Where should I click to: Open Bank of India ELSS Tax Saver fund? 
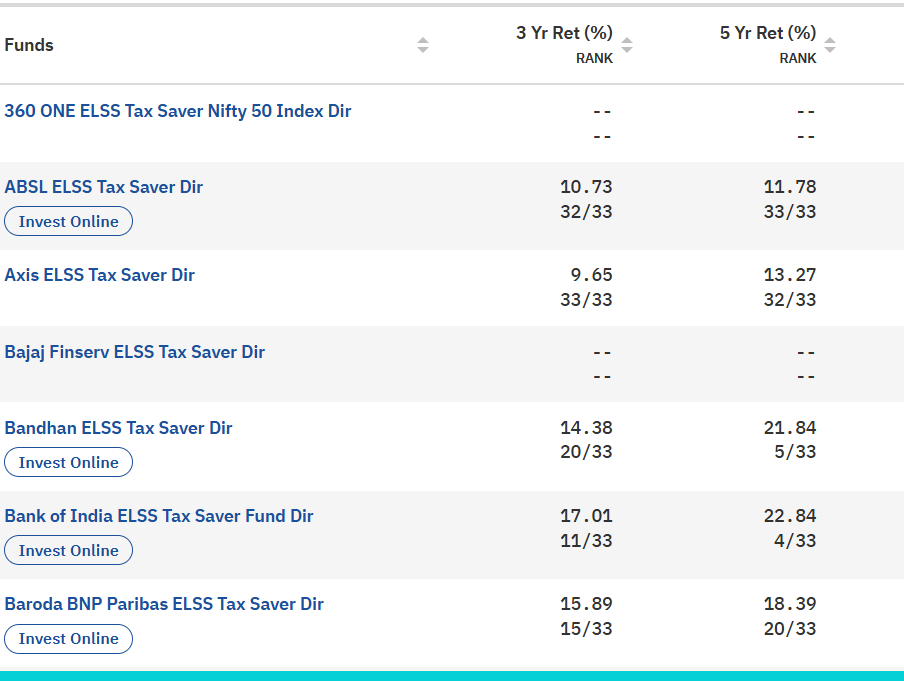tap(159, 516)
